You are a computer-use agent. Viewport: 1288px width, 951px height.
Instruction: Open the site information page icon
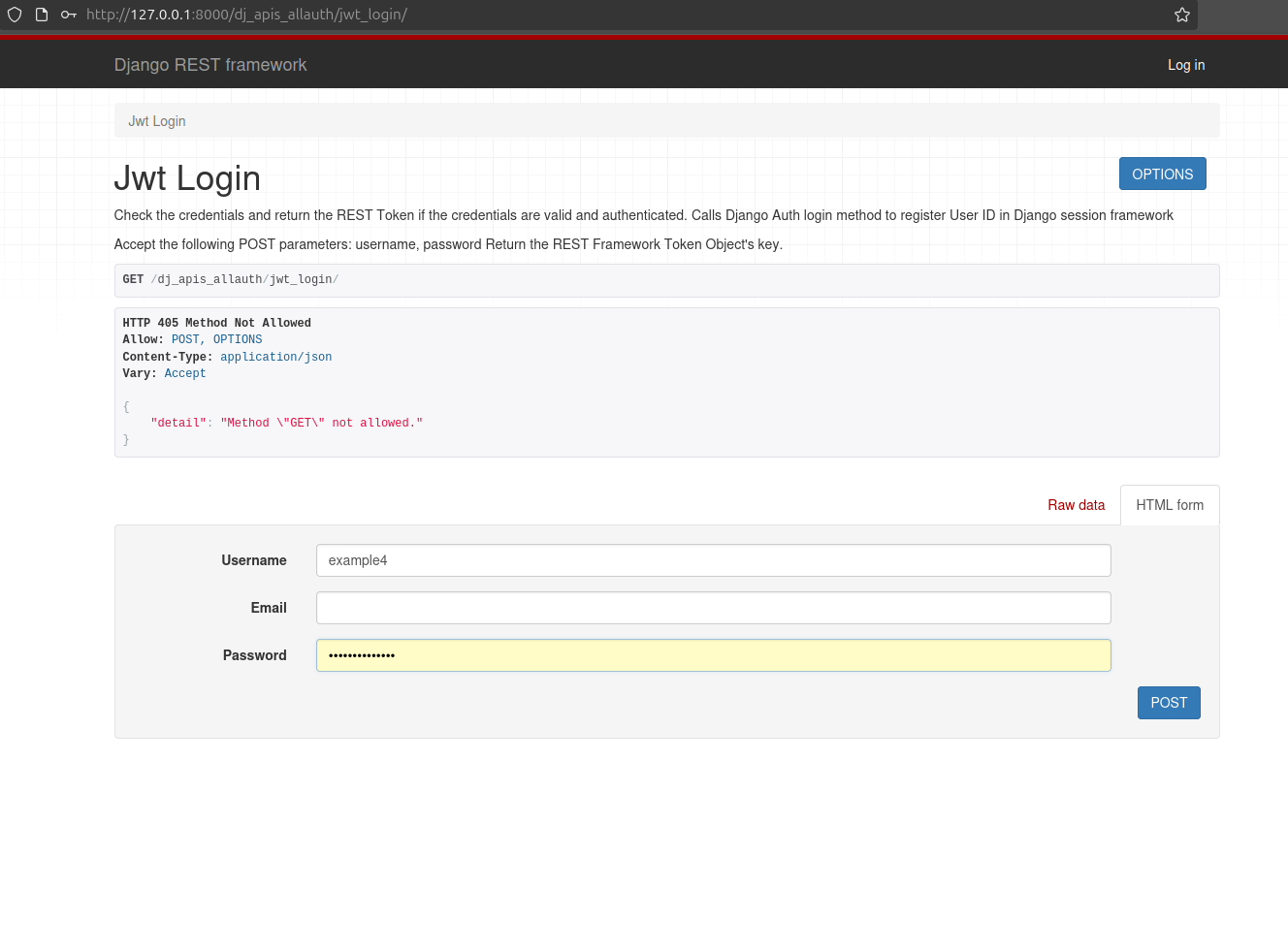tap(42, 15)
